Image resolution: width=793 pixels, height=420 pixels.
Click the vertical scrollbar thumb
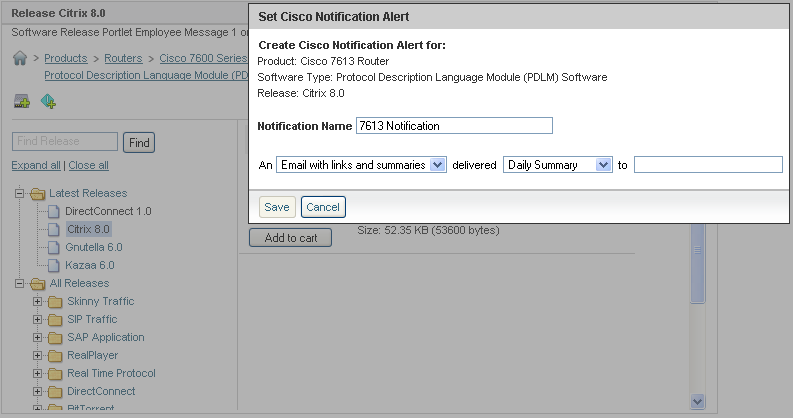[x=697, y=263]
